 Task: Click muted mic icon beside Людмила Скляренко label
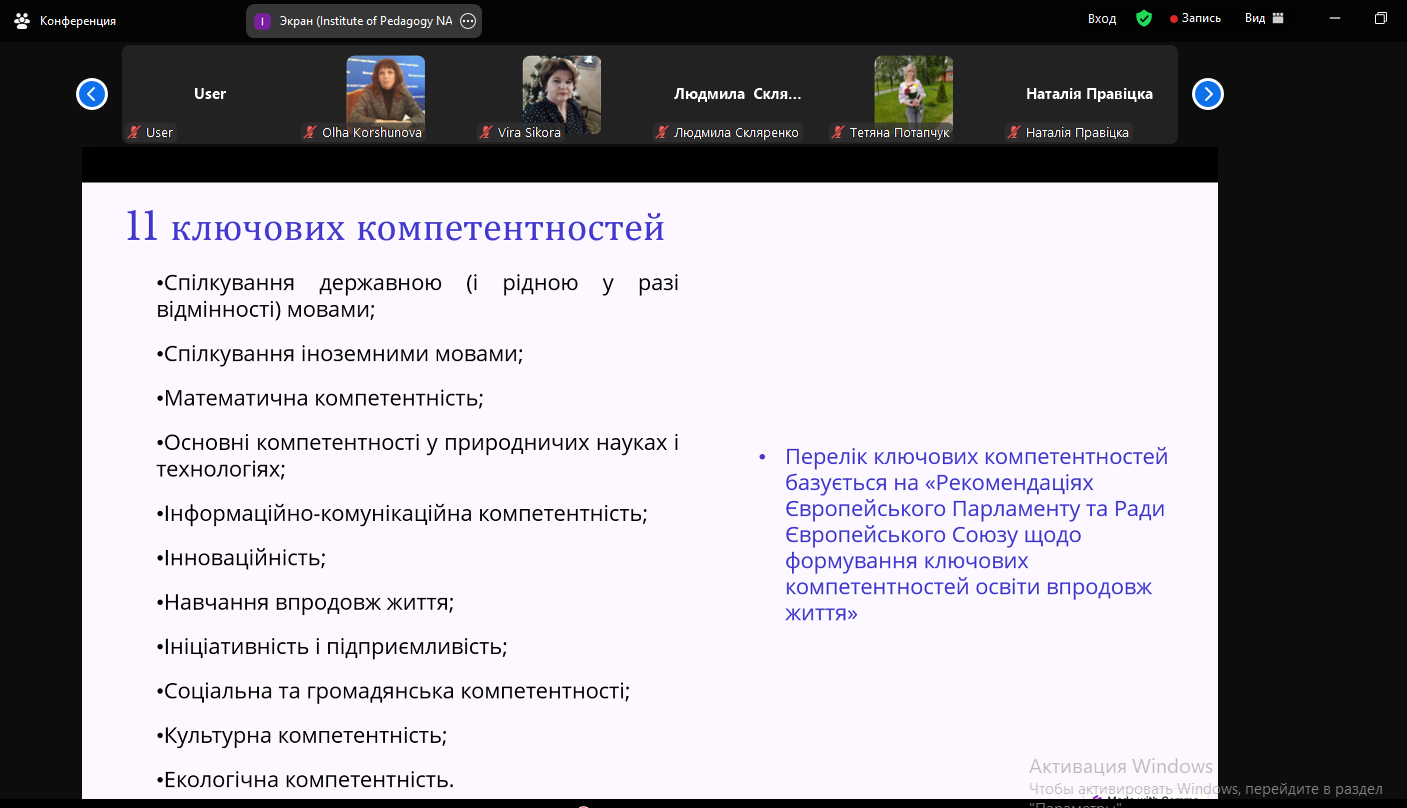click(x=662, y=132)
